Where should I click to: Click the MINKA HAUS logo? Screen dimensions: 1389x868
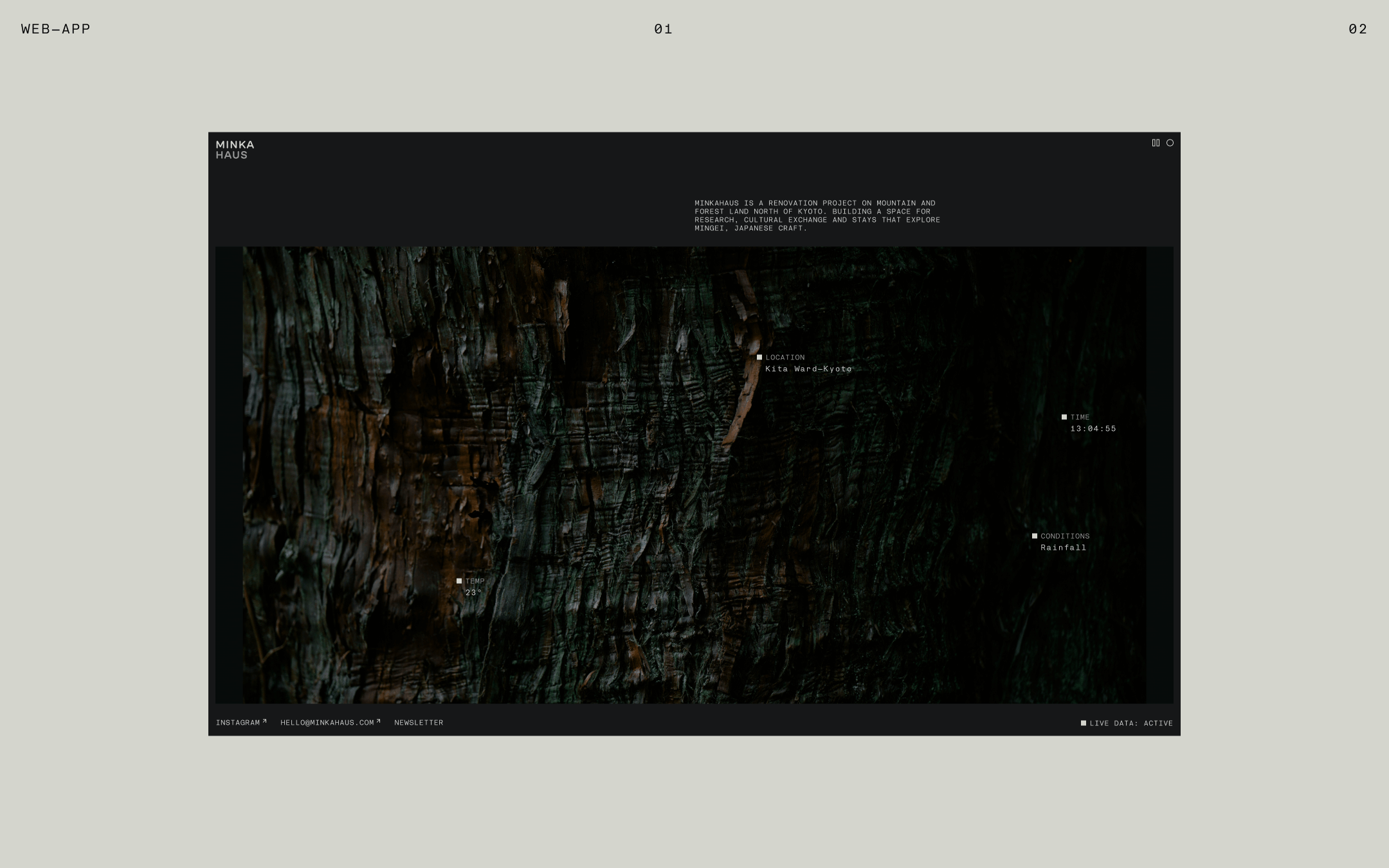(x=235, y=149)
